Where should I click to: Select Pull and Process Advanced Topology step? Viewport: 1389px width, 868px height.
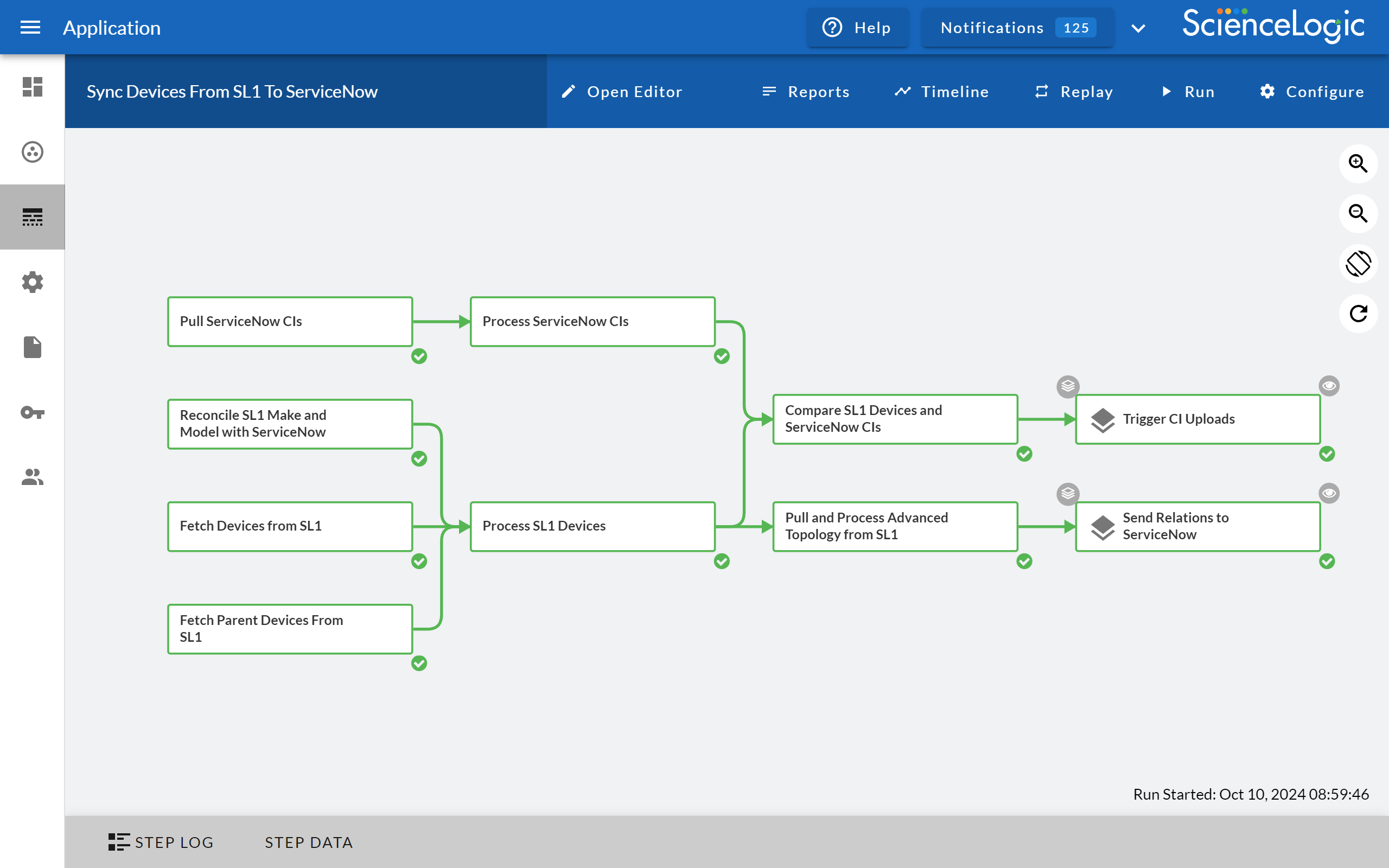tap(895, 526)
